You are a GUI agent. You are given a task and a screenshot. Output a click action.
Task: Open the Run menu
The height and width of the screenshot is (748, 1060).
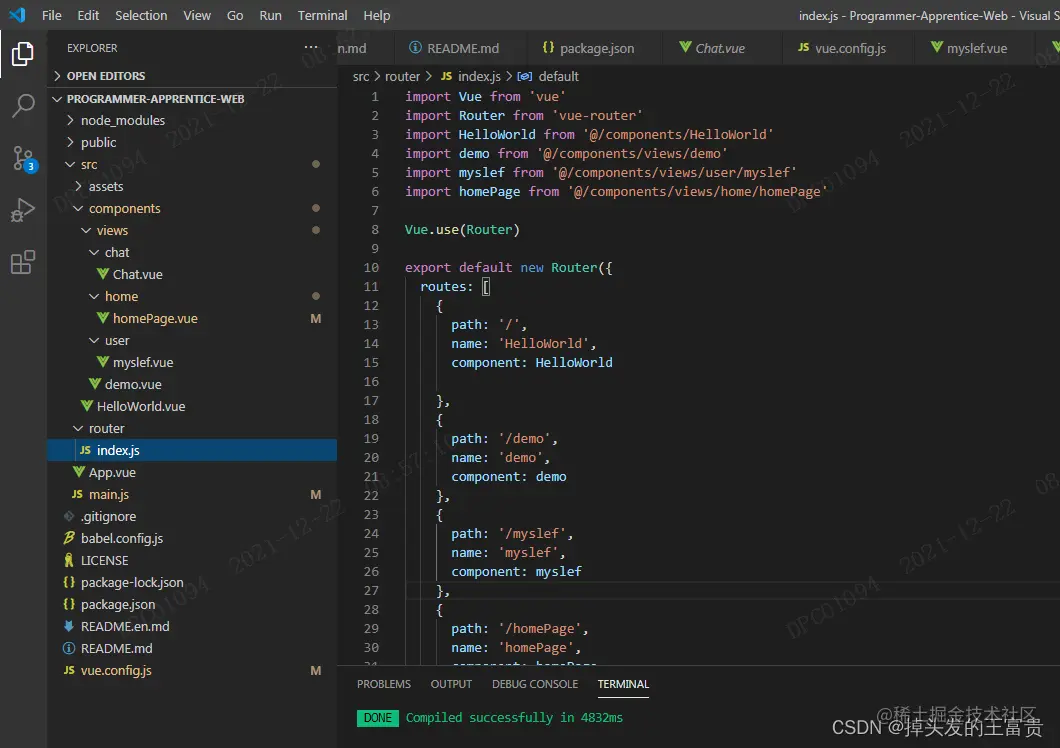270,15
